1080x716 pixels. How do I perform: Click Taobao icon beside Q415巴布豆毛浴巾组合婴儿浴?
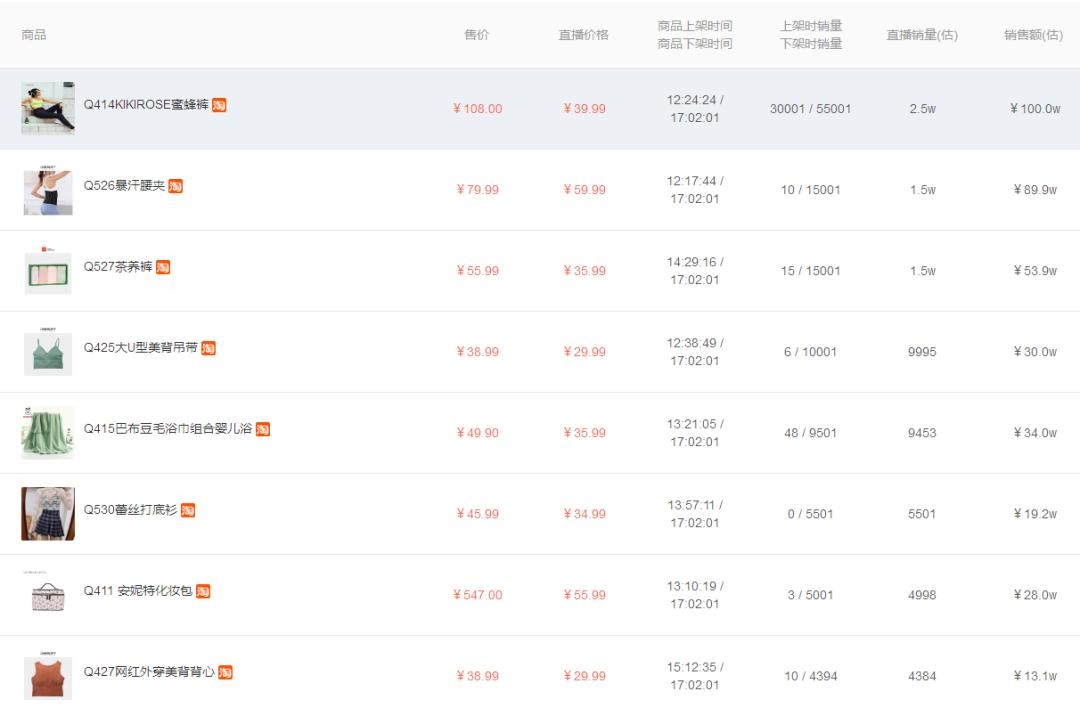click(262, 429)
